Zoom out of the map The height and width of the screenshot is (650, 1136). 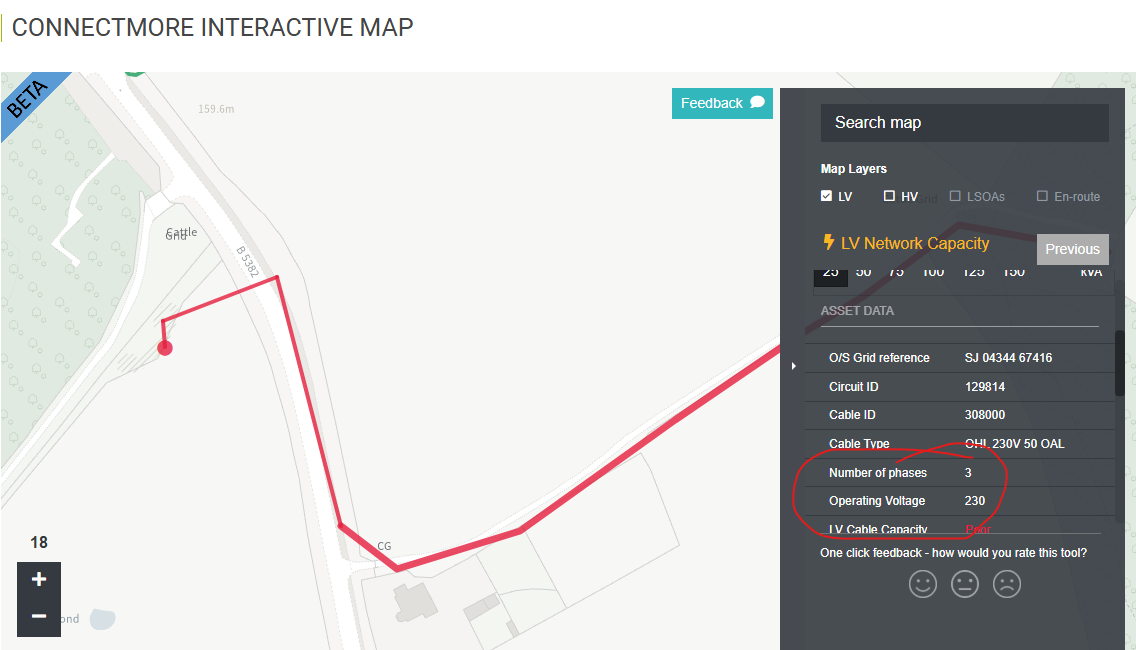(39, 616)
